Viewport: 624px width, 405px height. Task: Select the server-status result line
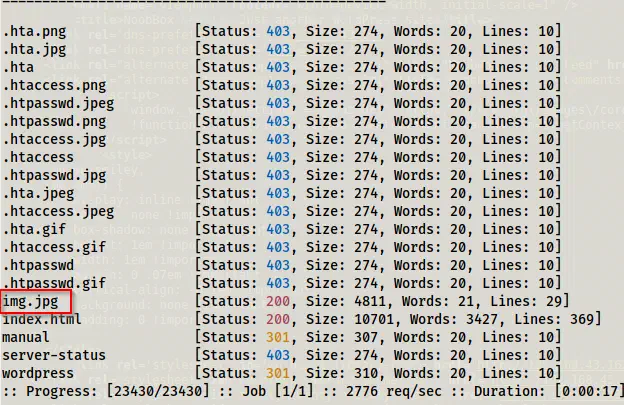[281, 355]
